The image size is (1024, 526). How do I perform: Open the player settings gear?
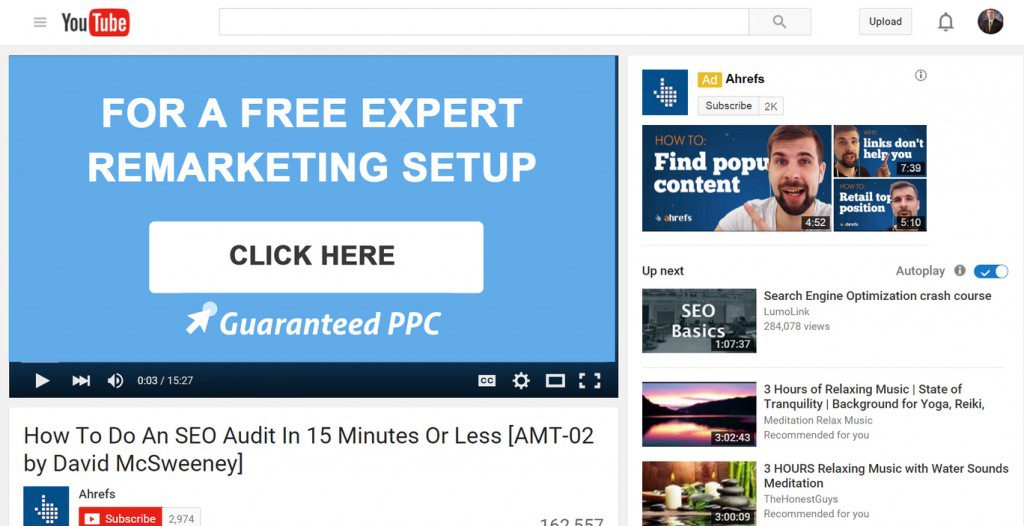click(x=521, y=380)
